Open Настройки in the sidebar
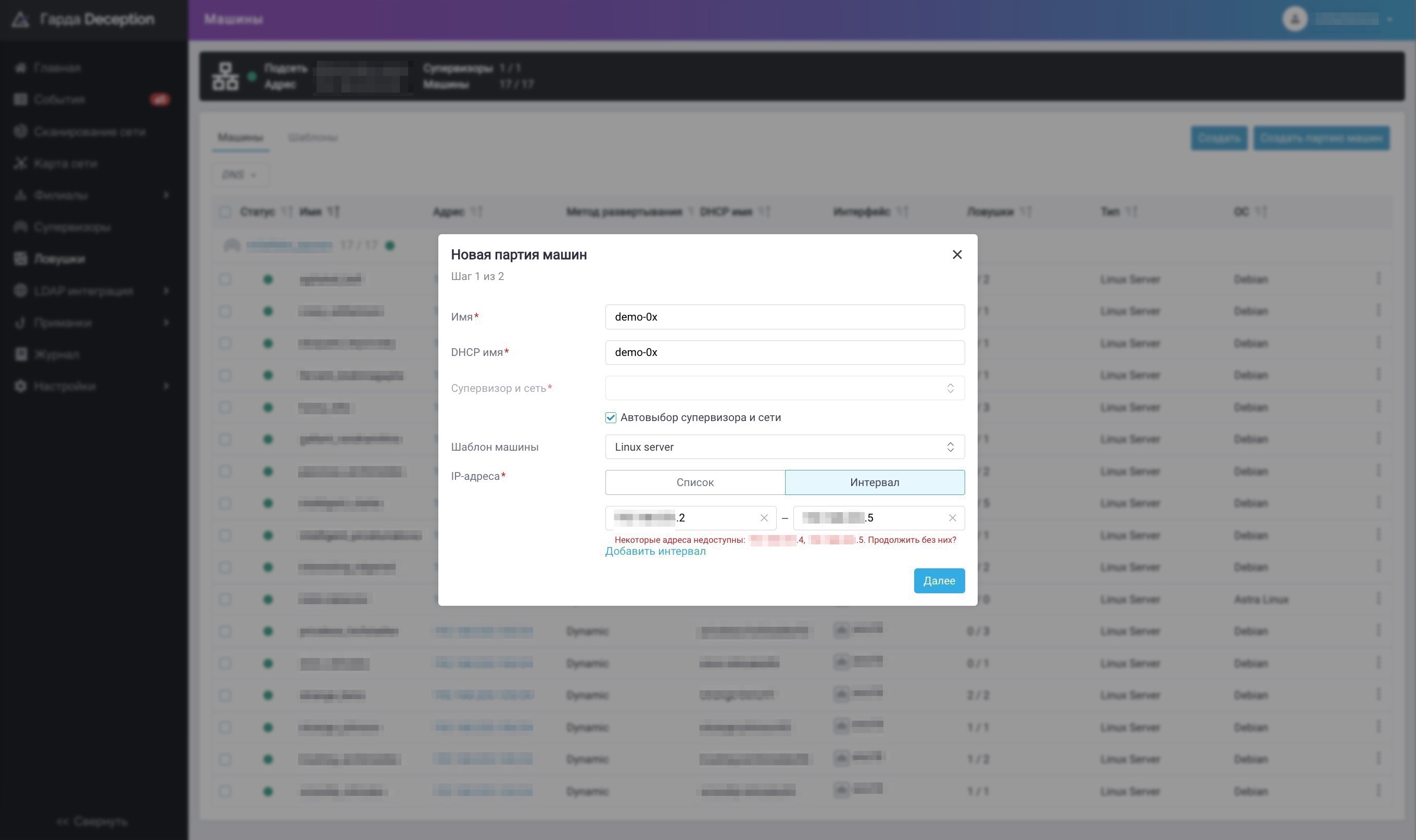 coord(65,386)
